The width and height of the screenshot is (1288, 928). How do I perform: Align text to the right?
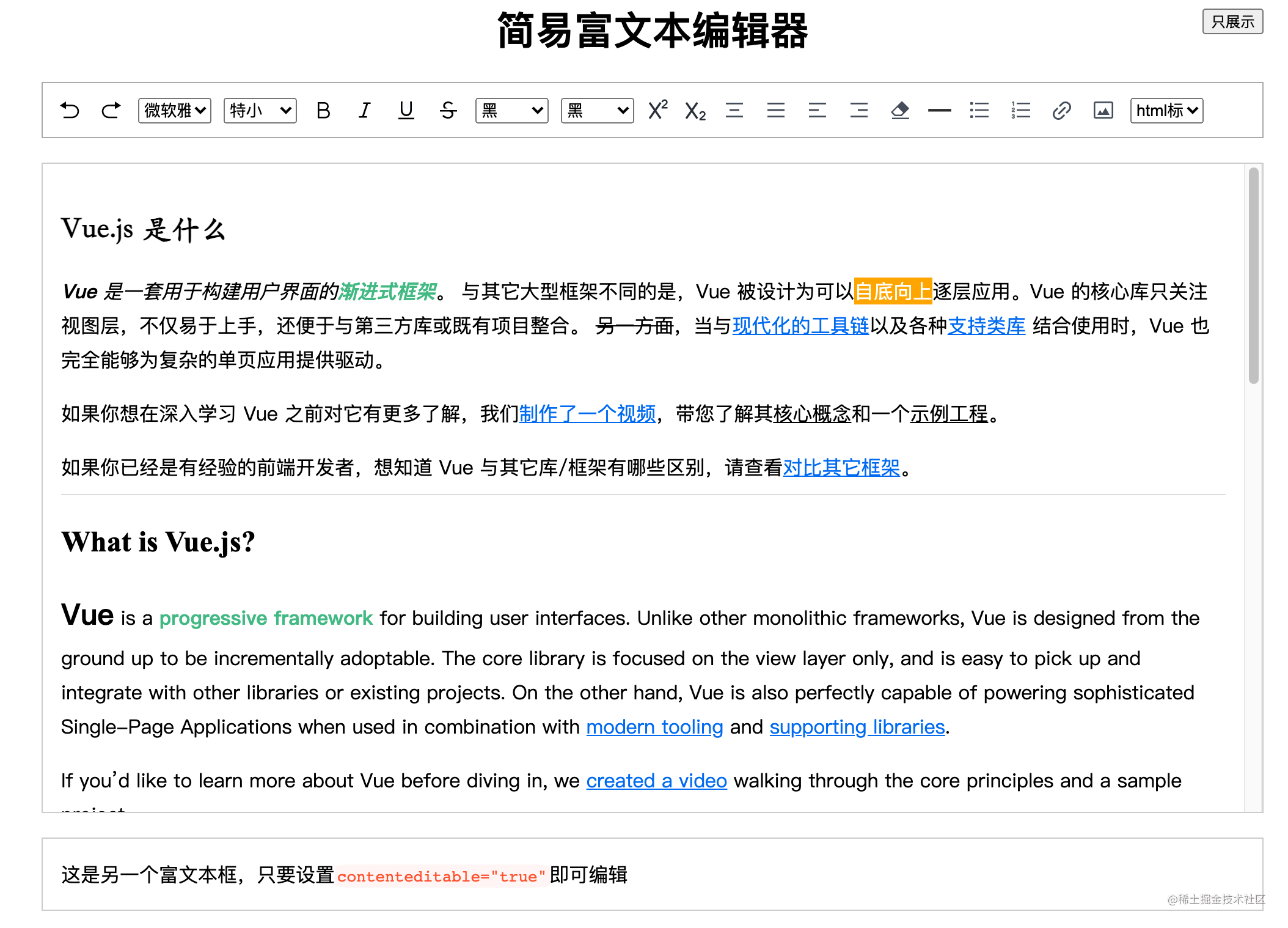(x=859, y=111)
